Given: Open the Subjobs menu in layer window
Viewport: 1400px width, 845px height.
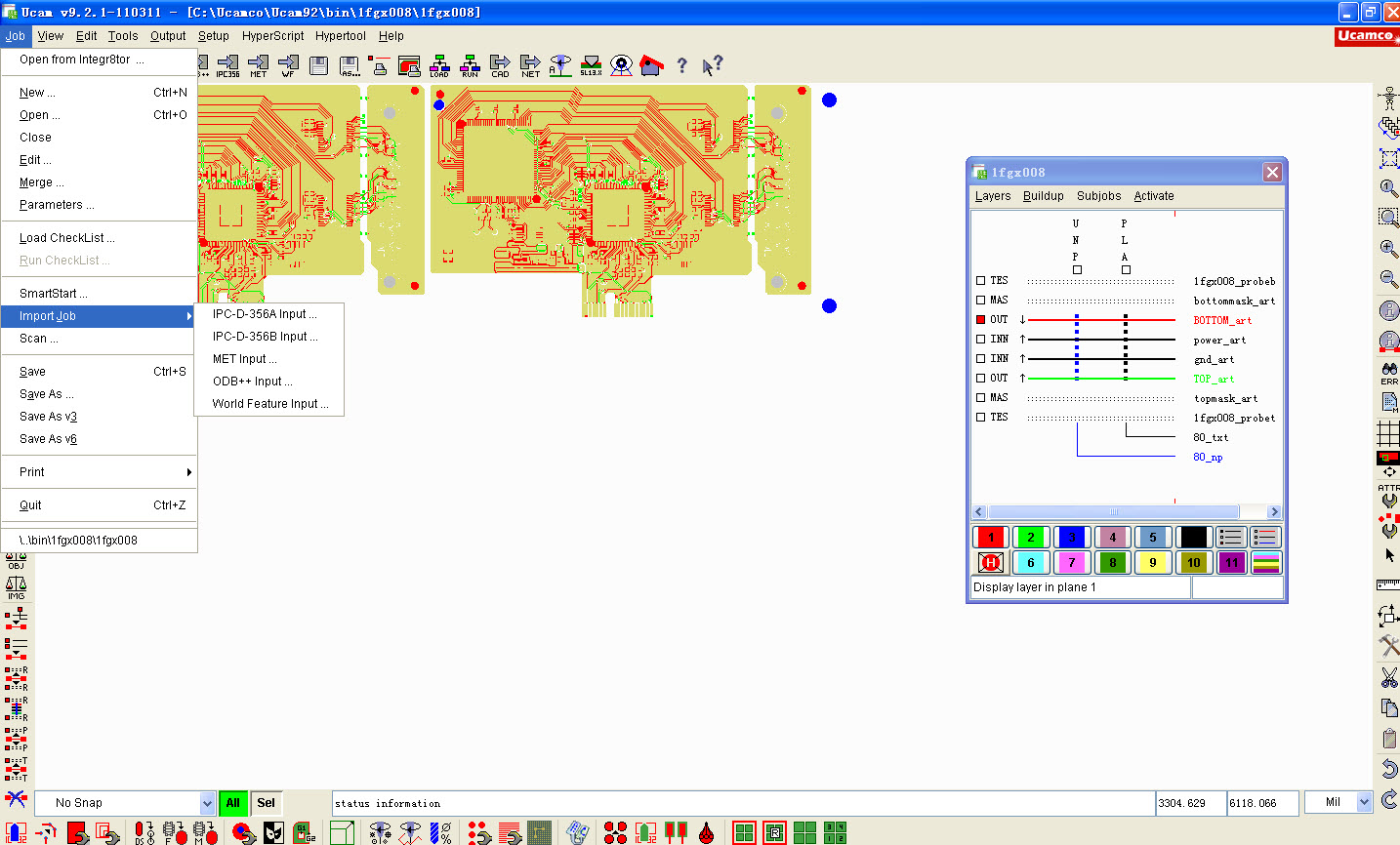Looking at the screenshot, I should (1098, 196).
